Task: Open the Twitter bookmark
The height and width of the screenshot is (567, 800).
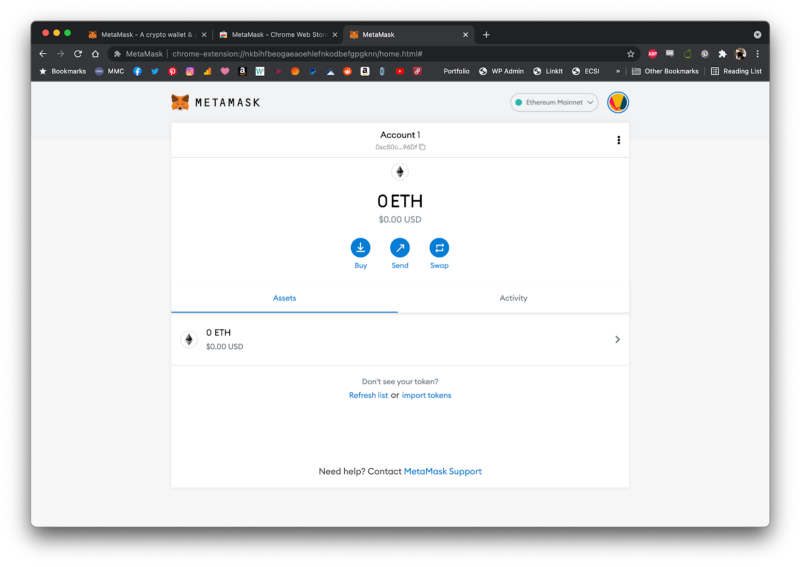Action: point(155,71)
